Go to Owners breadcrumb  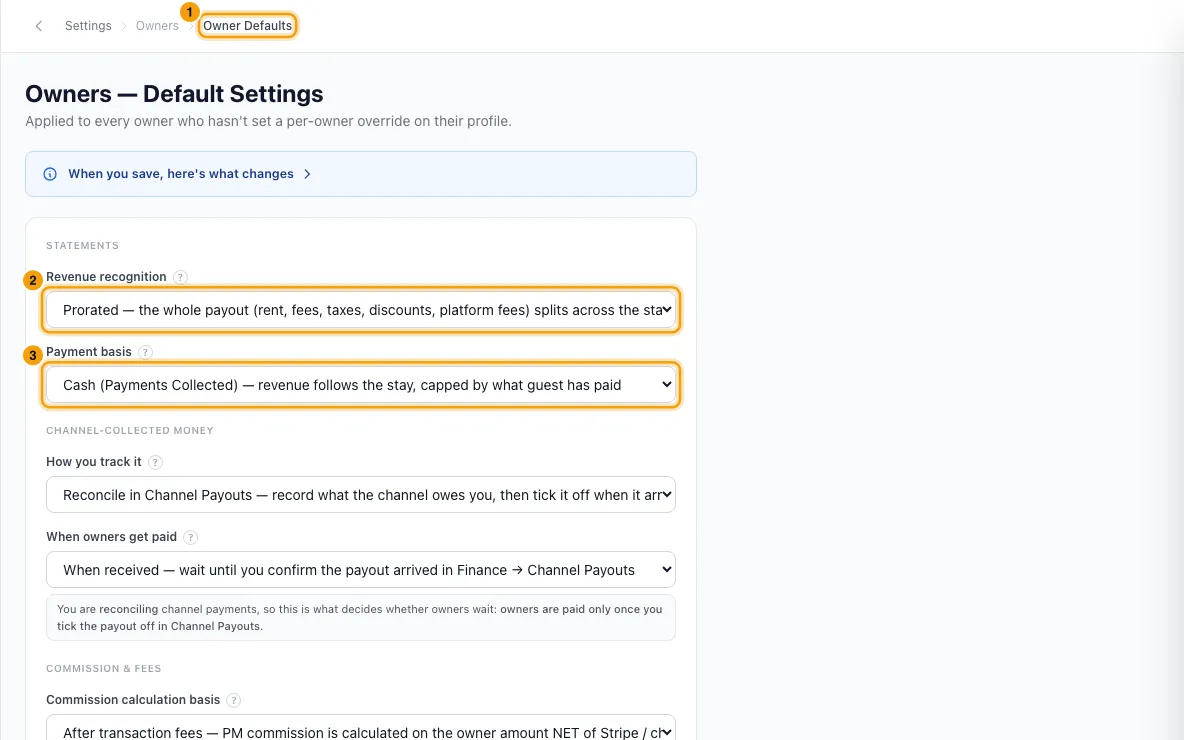coord(157,26)
